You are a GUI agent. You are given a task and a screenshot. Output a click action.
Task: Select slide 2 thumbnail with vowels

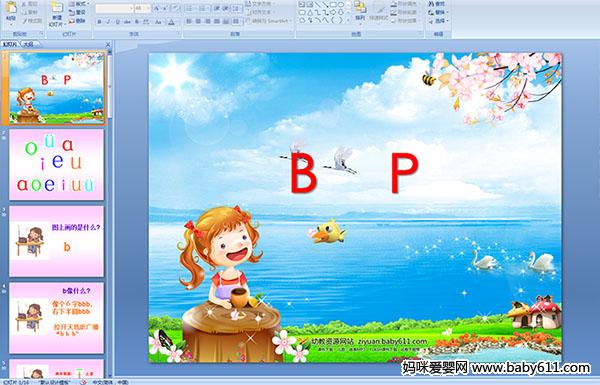click(57, 165)
